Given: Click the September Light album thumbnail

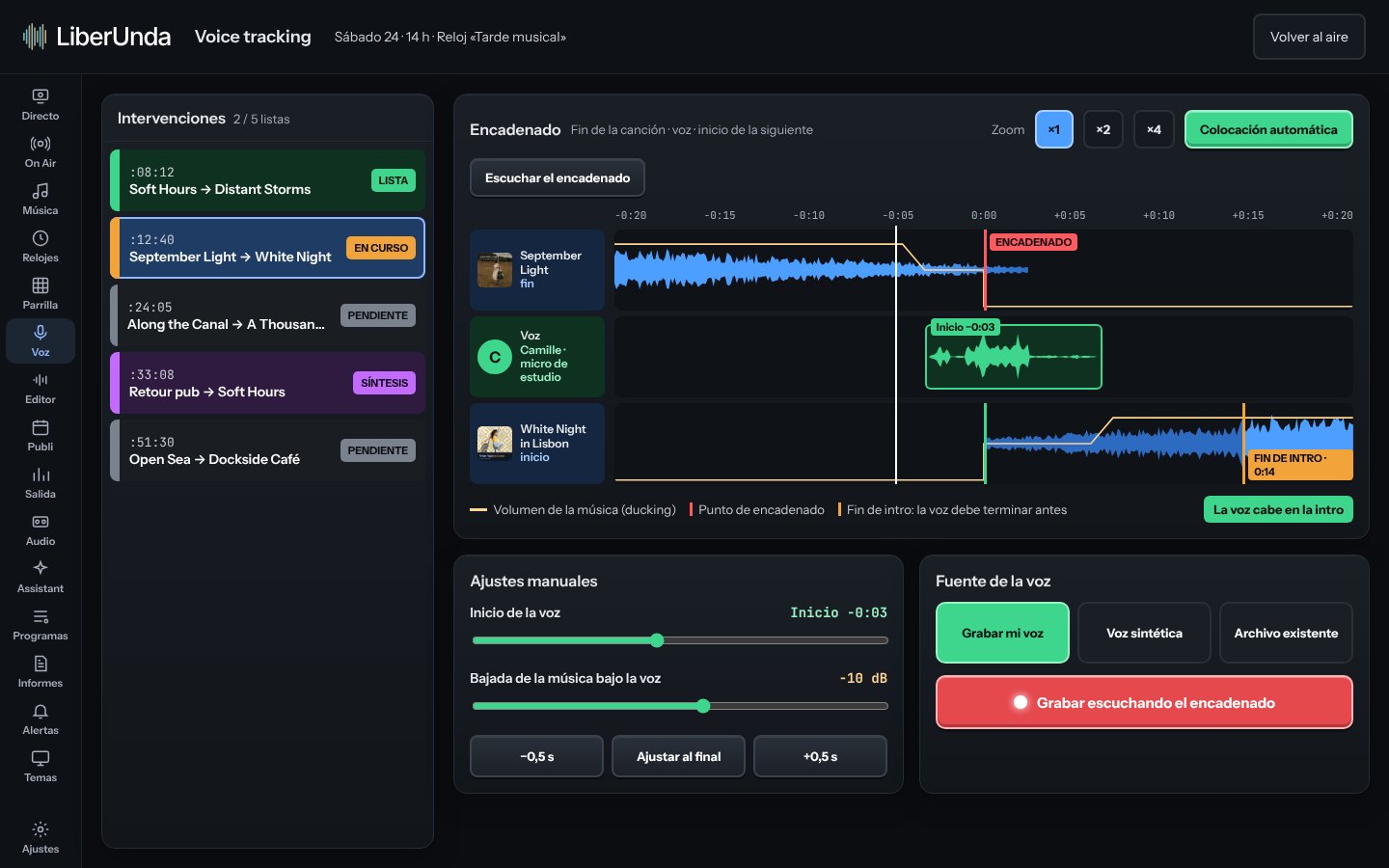Looking at the screenshot, I should pyautogui.click(x=495, y=270).
